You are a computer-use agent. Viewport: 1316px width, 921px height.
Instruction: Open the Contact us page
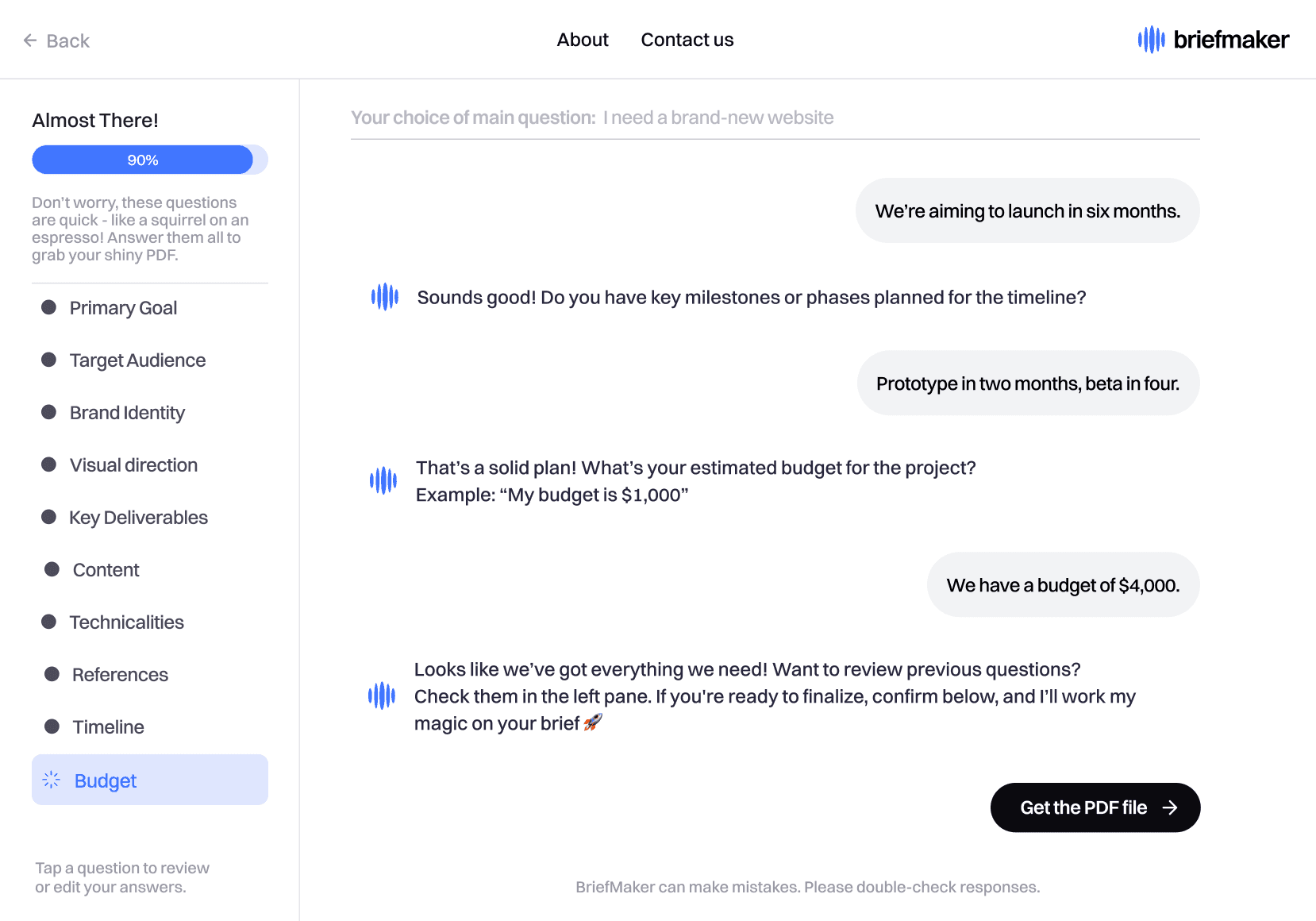click(x=687, y=40)
